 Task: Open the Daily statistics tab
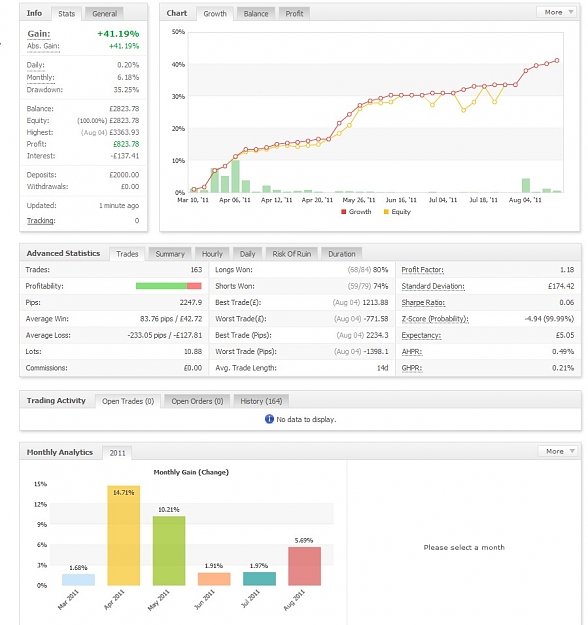coord(247,254)
